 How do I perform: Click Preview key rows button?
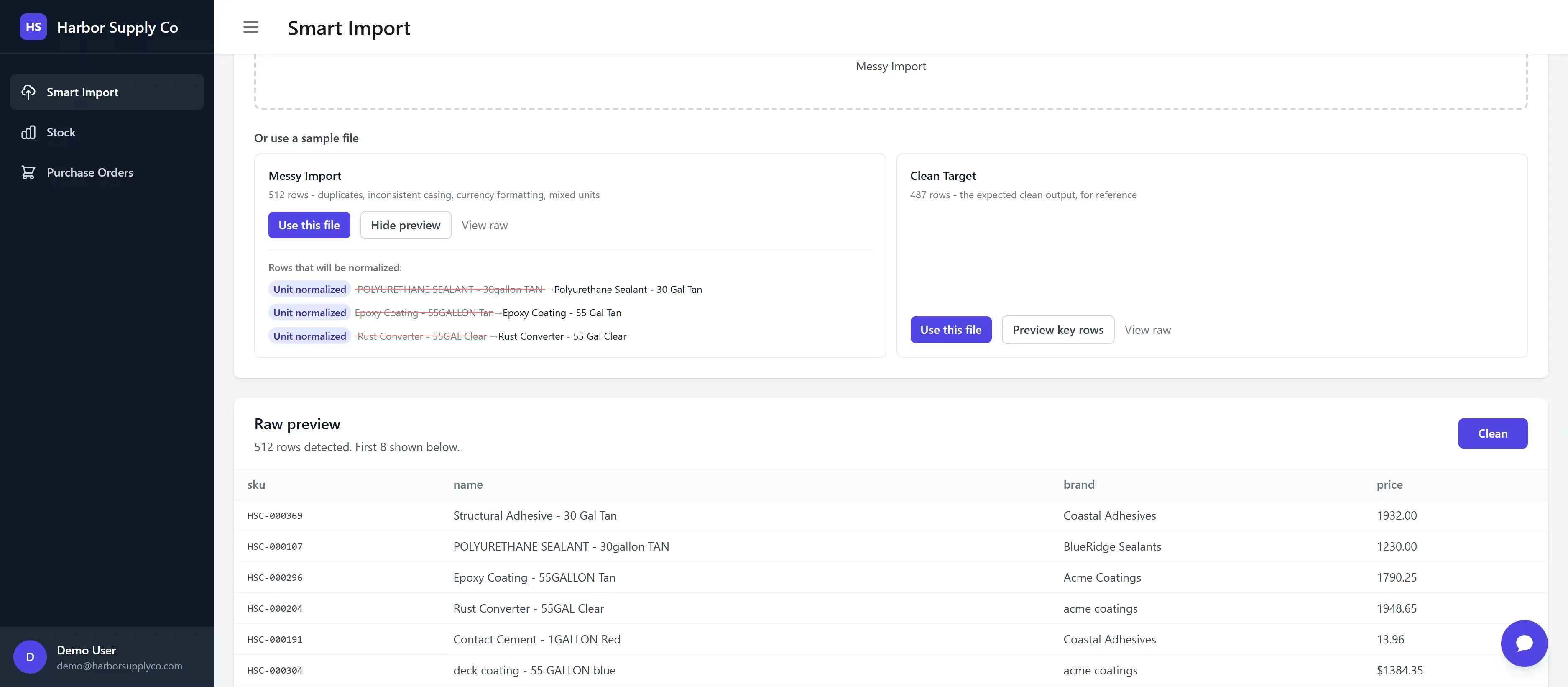pyautogui.click(x=1058, y=330)
